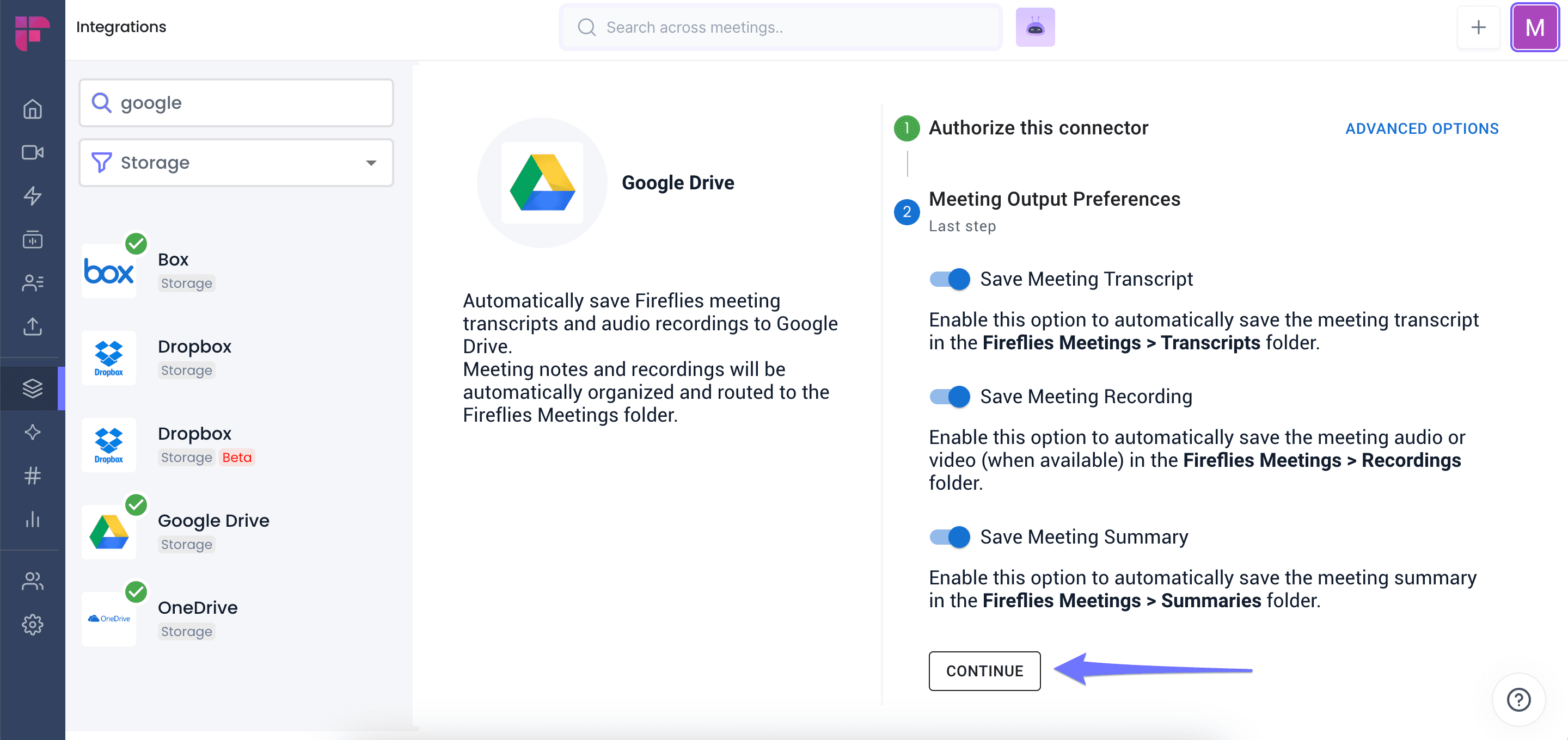Screen dimensions: 1568x740
Task: Click the plus button in header
Action: click(x=1478, y=27)
